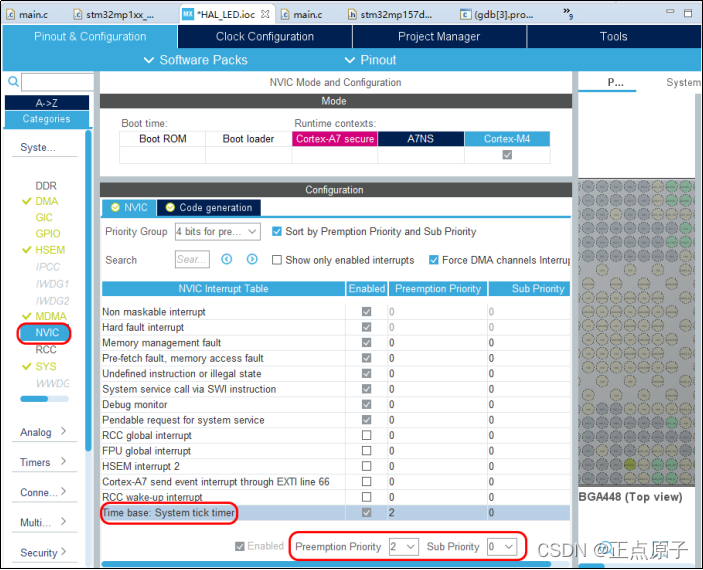Show hidden editor tabs overflow list
Viewport: 703px width, 570px height.
pos(568,13)
